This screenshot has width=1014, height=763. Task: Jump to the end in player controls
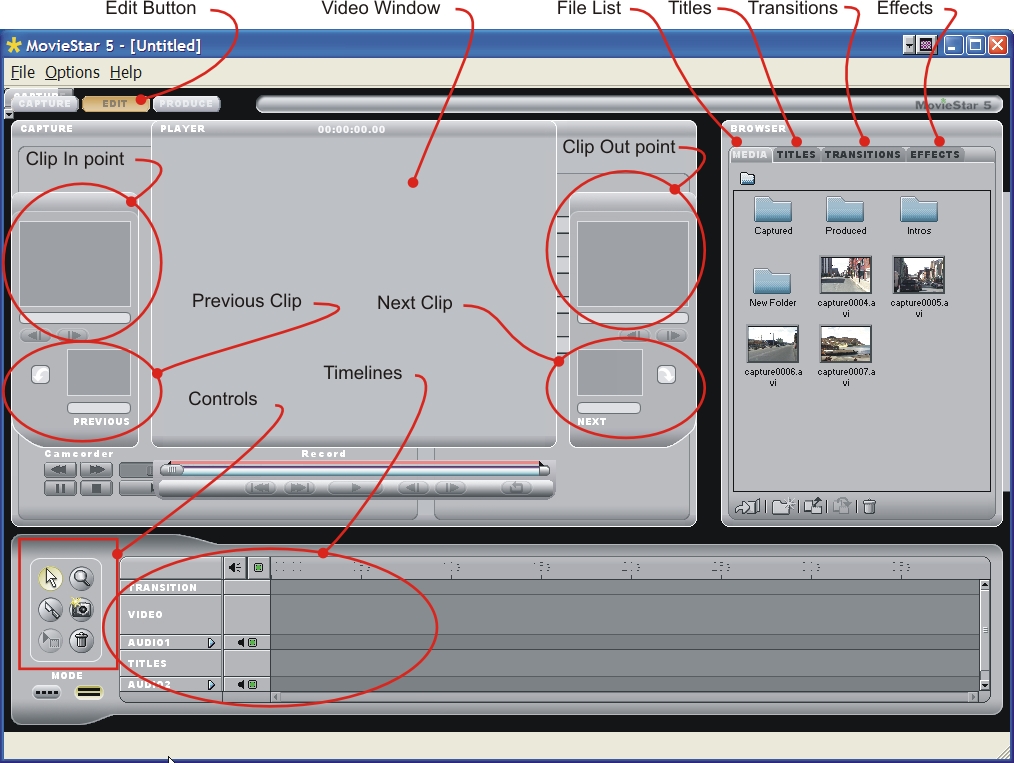(299, 488)
